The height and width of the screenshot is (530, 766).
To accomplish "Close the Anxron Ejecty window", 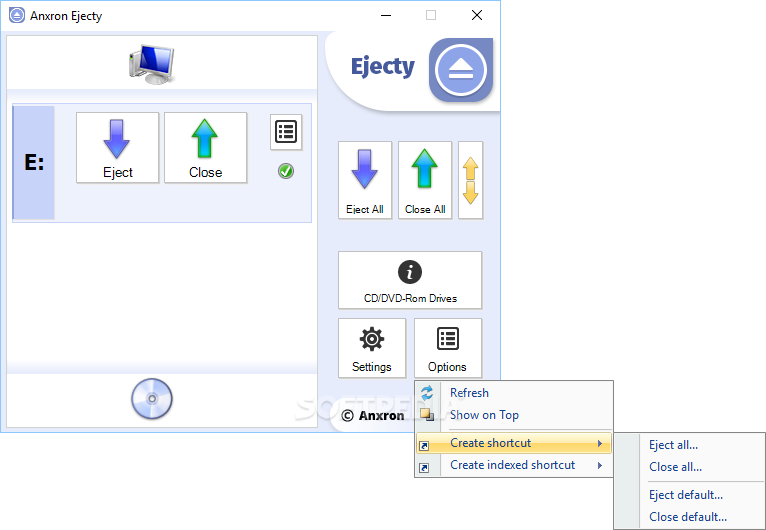I will coord(477,16).
